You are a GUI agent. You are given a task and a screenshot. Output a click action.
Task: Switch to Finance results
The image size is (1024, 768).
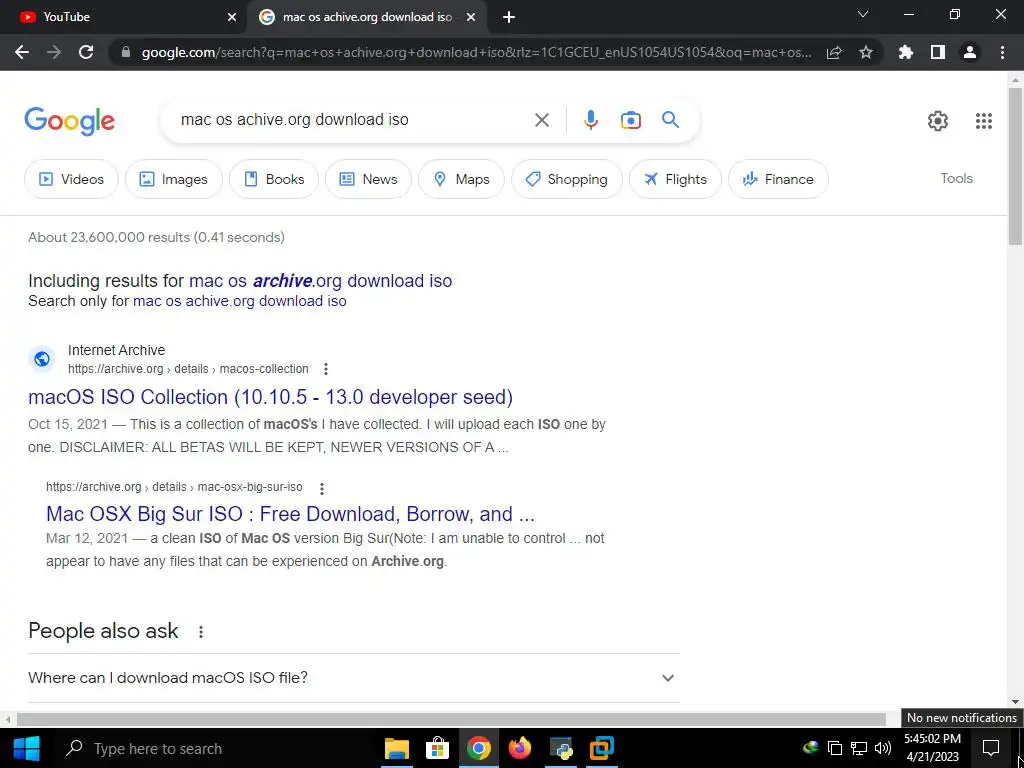click(778, 179)
